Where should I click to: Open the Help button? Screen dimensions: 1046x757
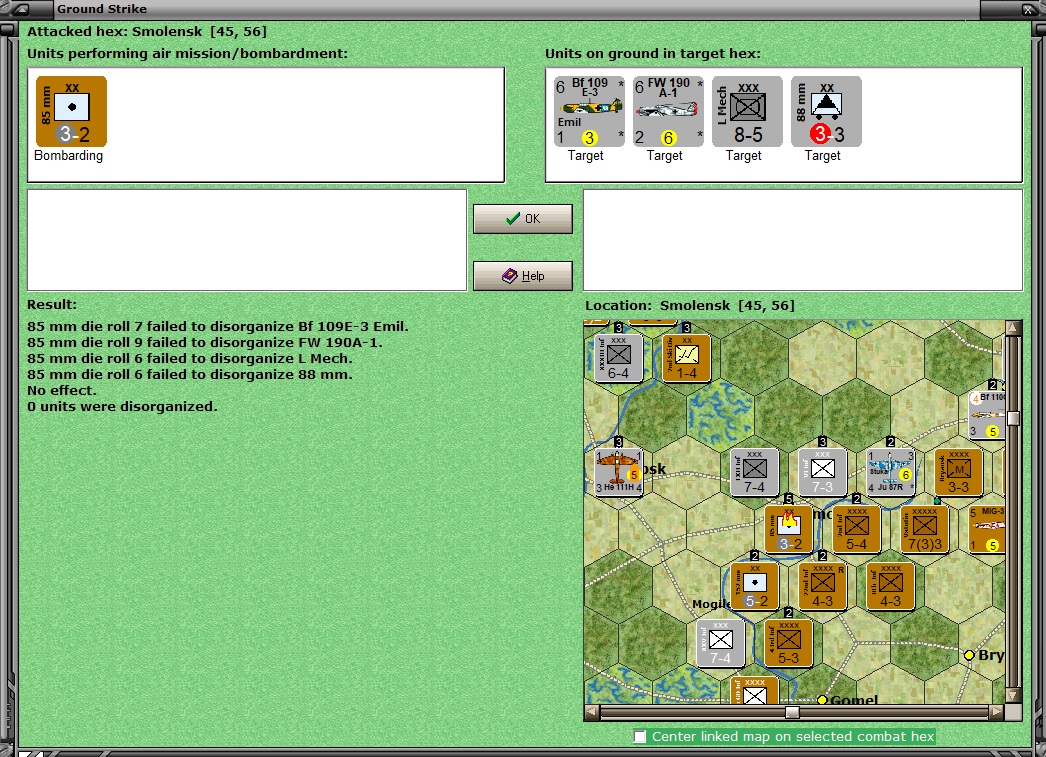[x=523, y=275]
